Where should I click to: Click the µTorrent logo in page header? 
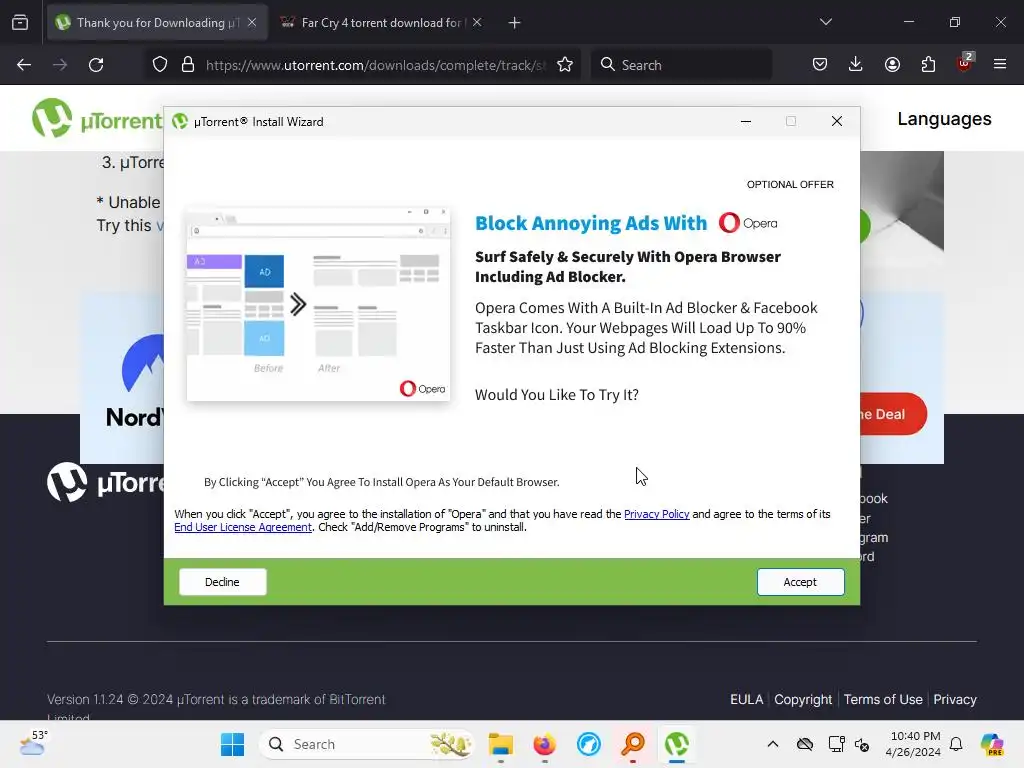[x=97, y=119]
